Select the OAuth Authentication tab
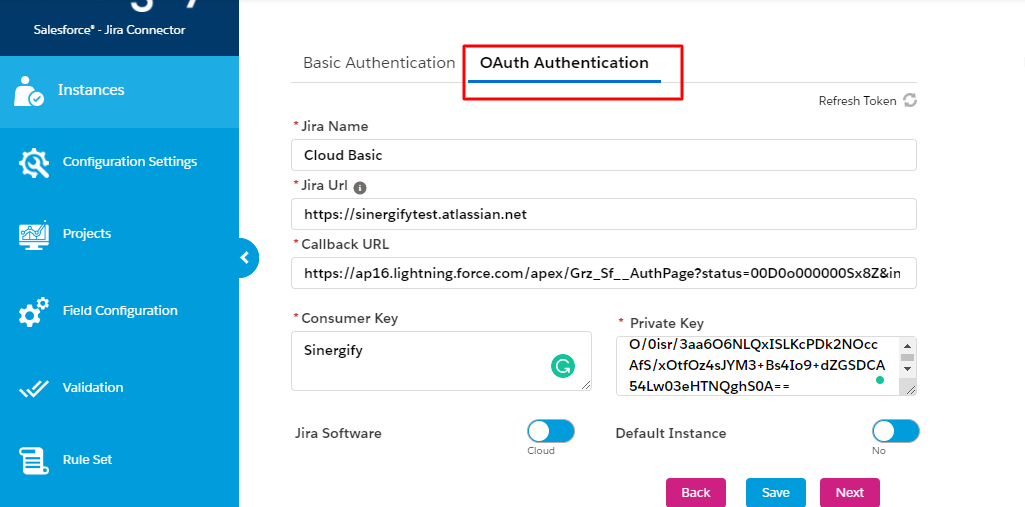The image size is (1025, 507). [x=564, y=63]
